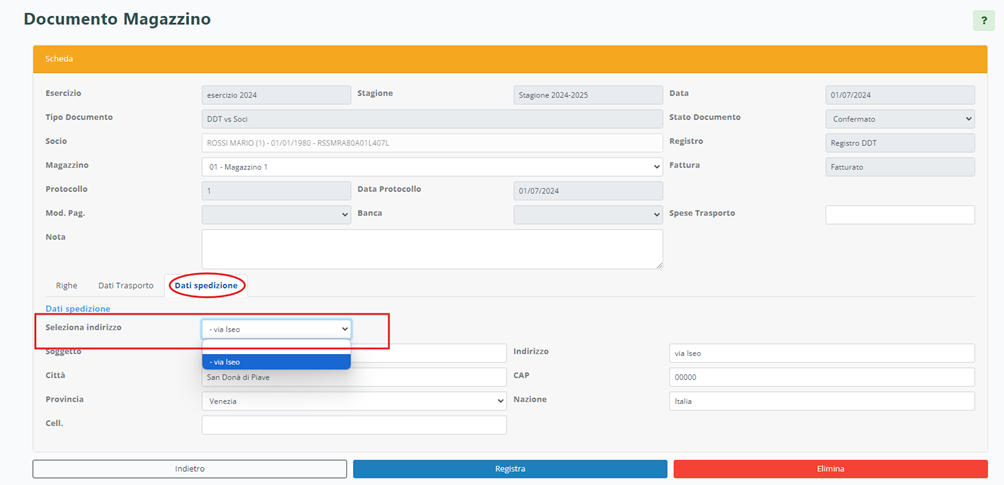This screenshot has width=1004, height=485.
Task: Click the red Elimina button
Action: pos(830,469)
